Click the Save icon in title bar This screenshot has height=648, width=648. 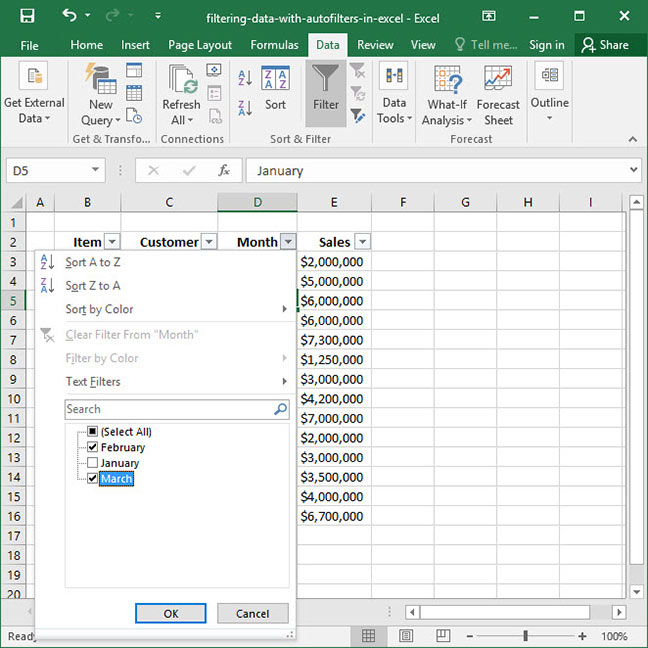(27, 16)
